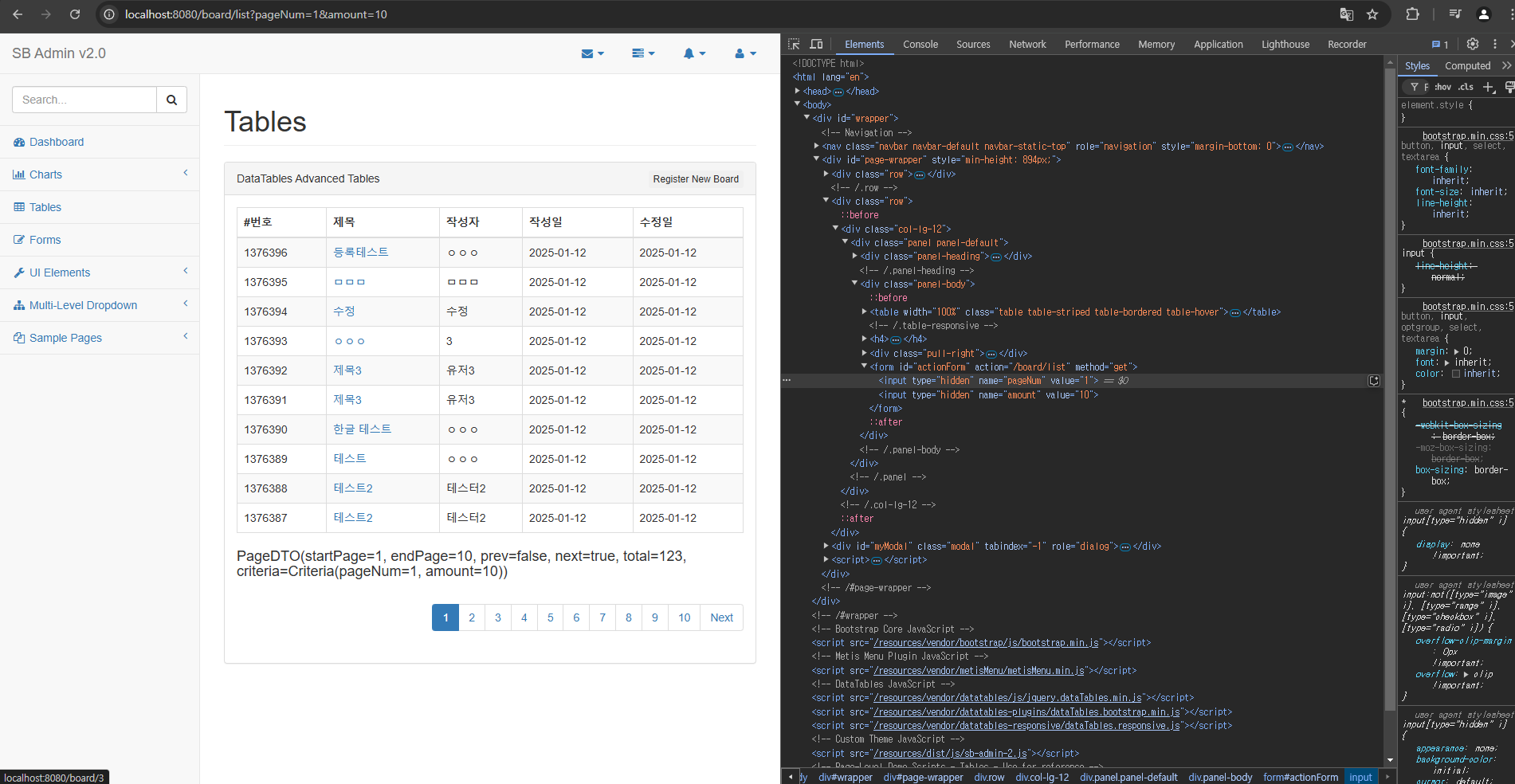1515x784 pixels.
Task: Bookmark this page with the star
Action: [x=1372, y=14]
